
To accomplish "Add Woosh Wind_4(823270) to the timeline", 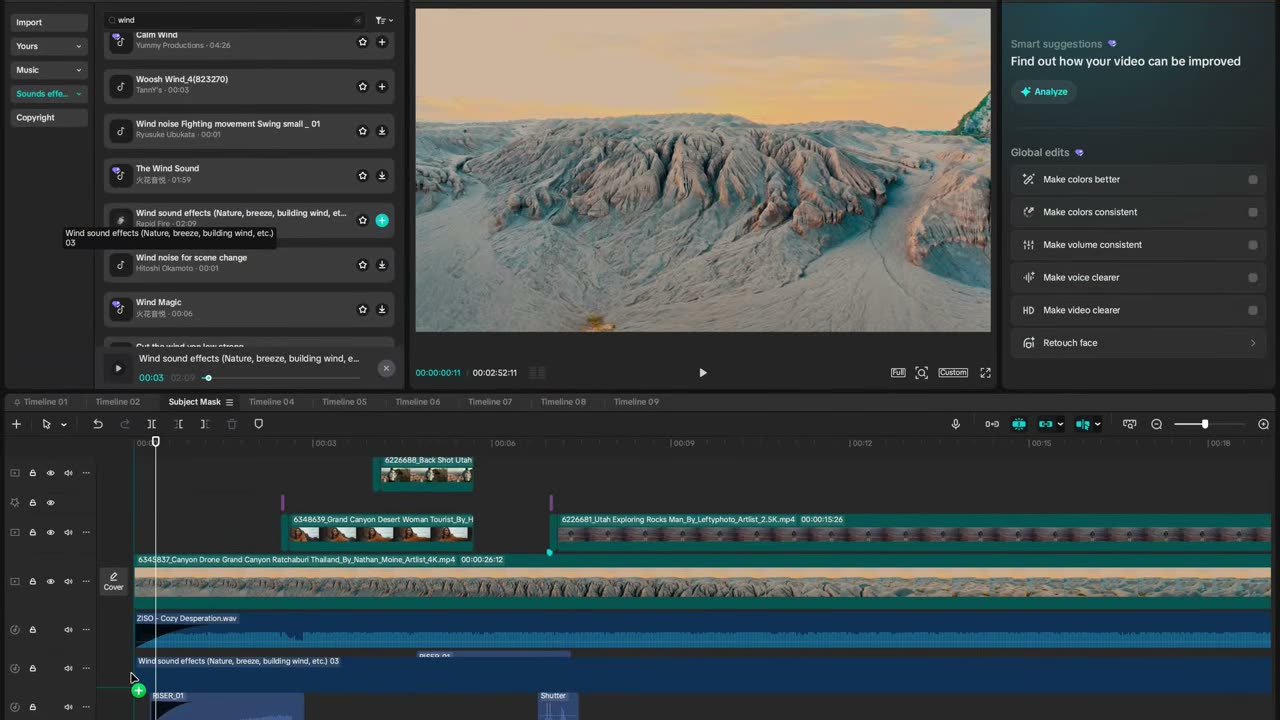I will (x=382, y=87).
